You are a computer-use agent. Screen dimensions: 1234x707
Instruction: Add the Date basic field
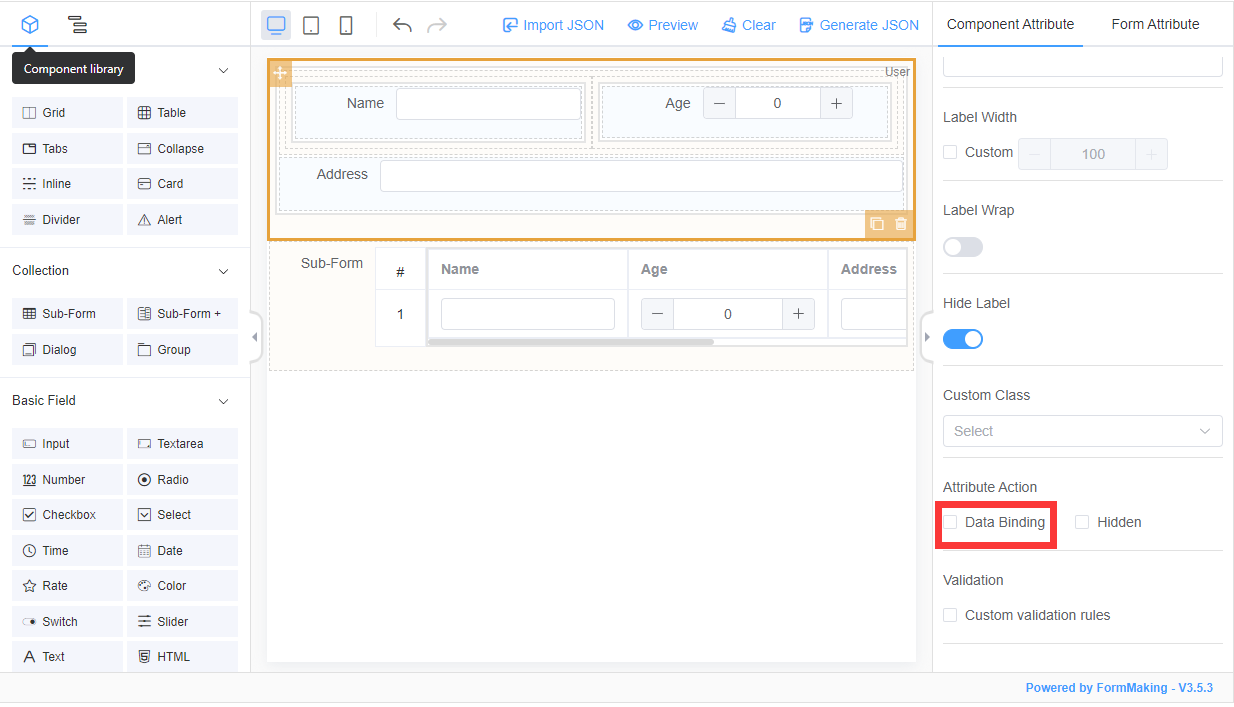(x=182, y=550)
